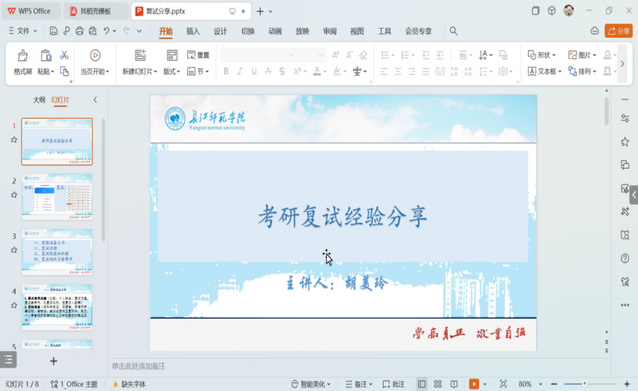Expand the Layout (版式) dropdown
This screenshot has height=391, width=638.
click(171, 72)
